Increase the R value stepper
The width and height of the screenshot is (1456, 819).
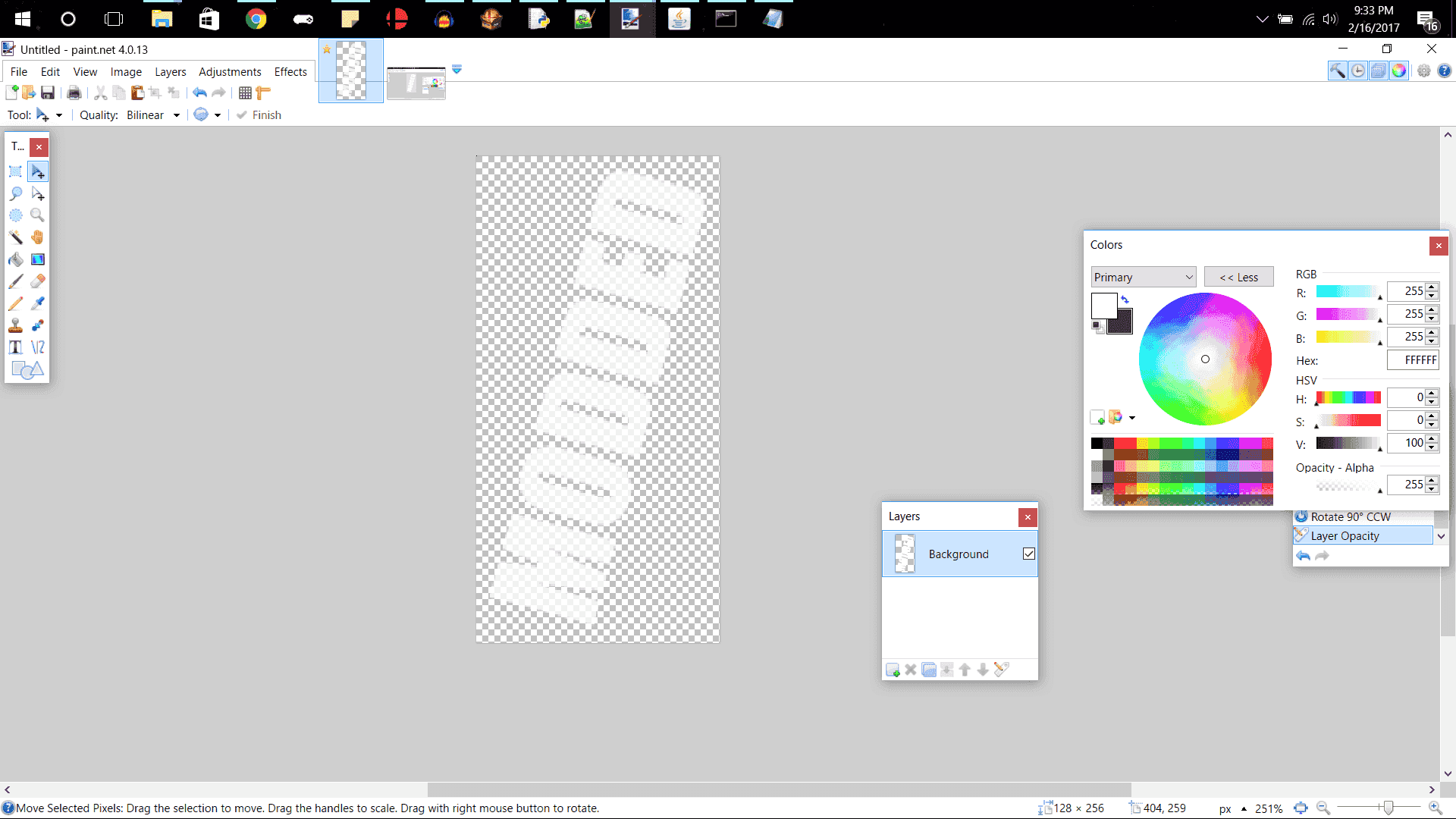point(1432,287)
